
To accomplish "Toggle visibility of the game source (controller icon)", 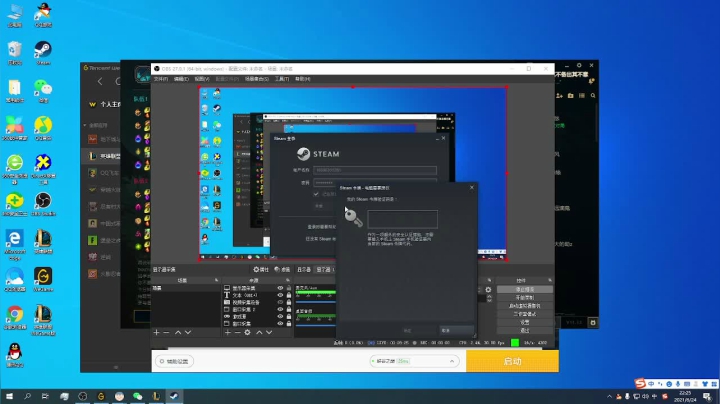I will coord(280,316).
